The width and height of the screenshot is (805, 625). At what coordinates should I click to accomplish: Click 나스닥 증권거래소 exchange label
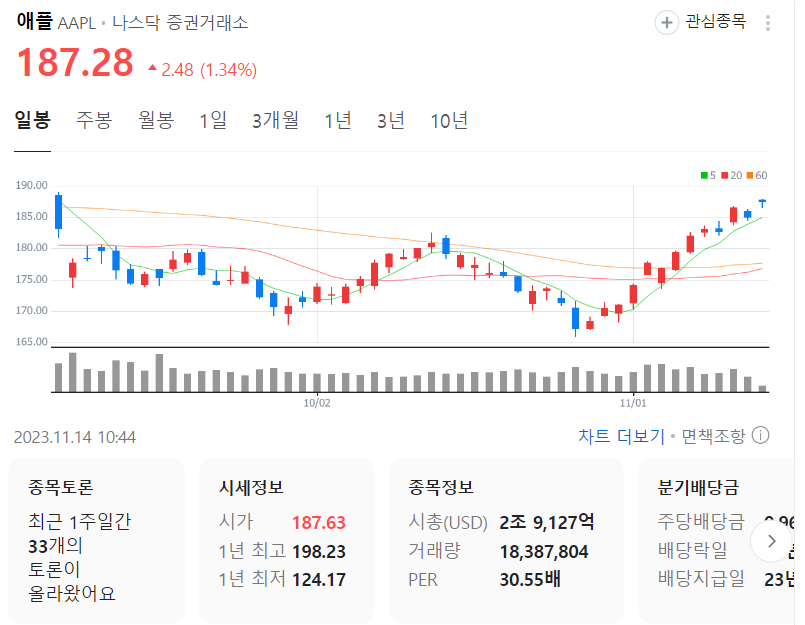point(180,23)
